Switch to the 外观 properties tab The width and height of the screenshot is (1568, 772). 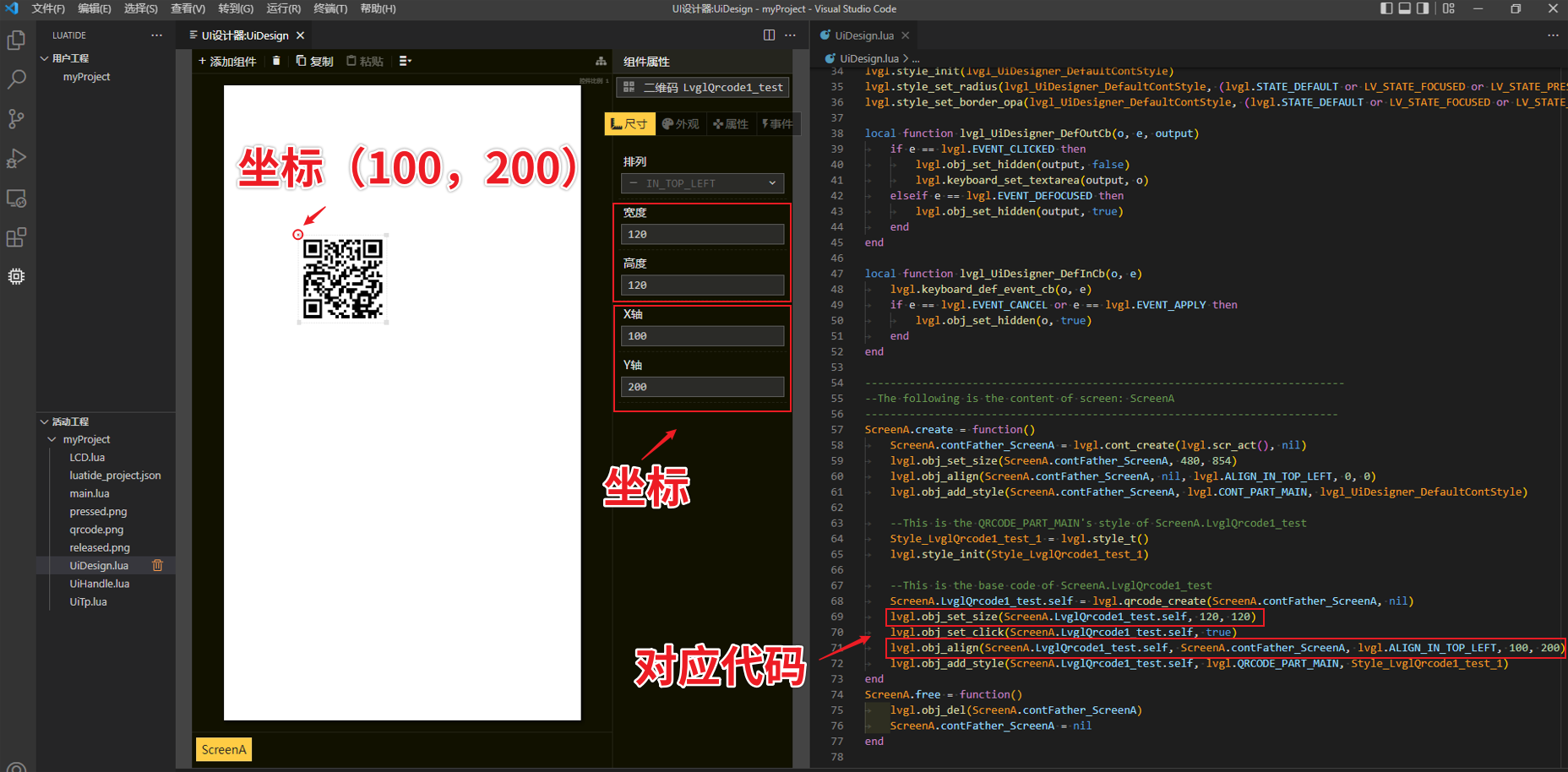click(x=681, y=123)
